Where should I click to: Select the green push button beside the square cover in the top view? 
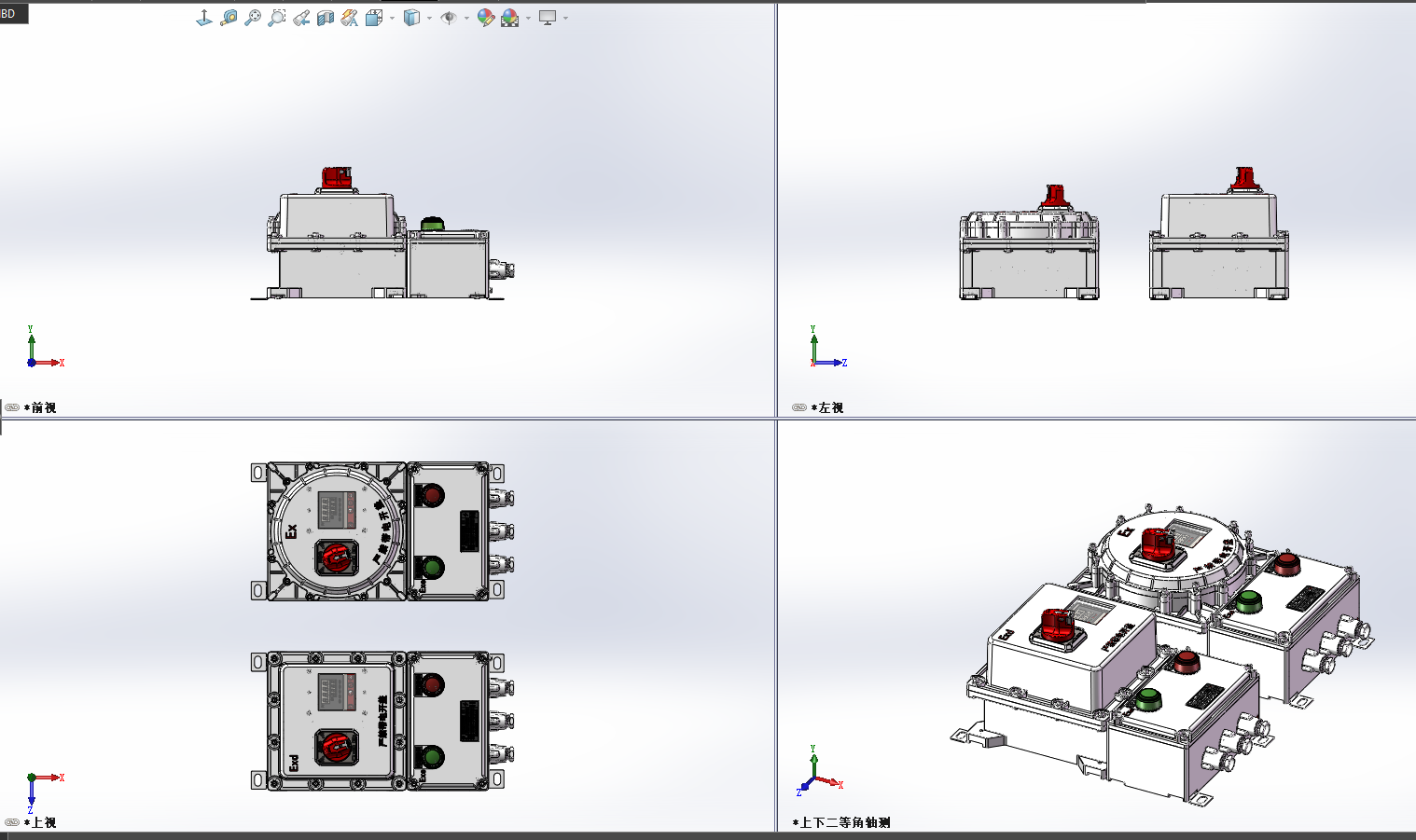pyautogui.click(x=431, y=756)
